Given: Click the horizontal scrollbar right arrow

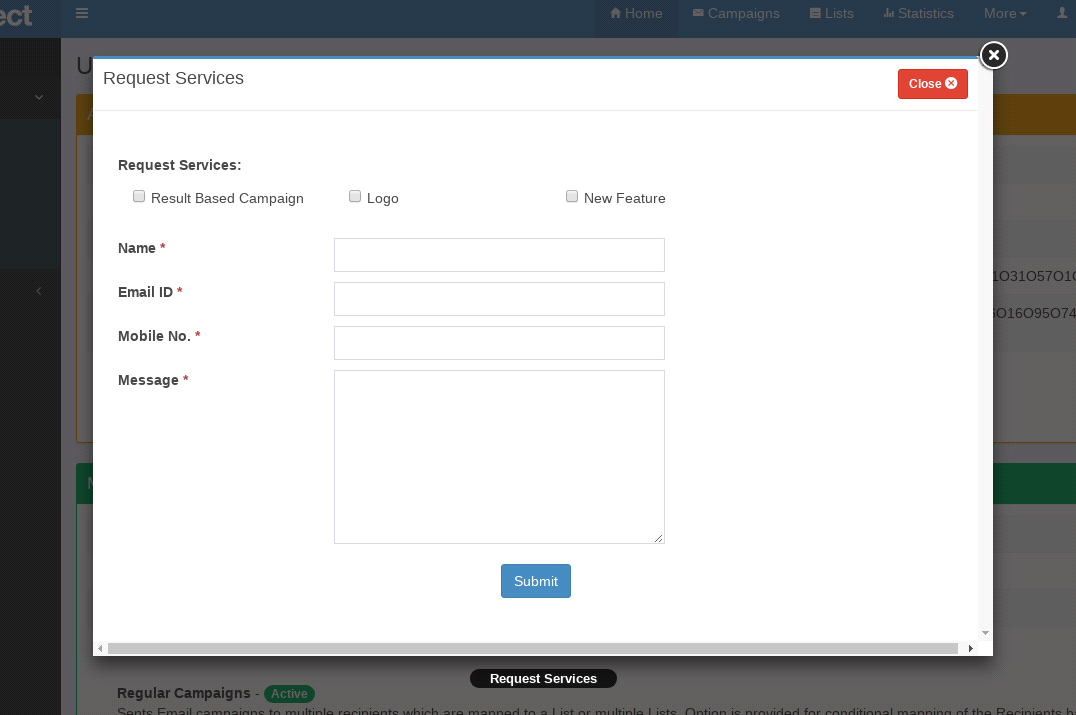Looking at the screenshot, I should tap(970, 649).
